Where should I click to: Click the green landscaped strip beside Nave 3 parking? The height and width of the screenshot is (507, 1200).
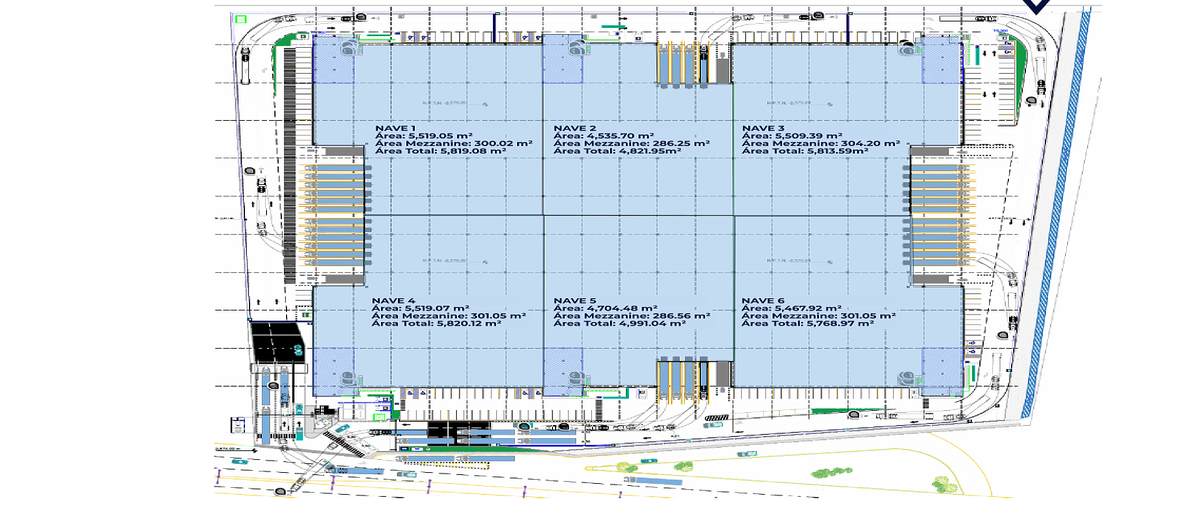pyautogui.click(x=1019, y=70)
